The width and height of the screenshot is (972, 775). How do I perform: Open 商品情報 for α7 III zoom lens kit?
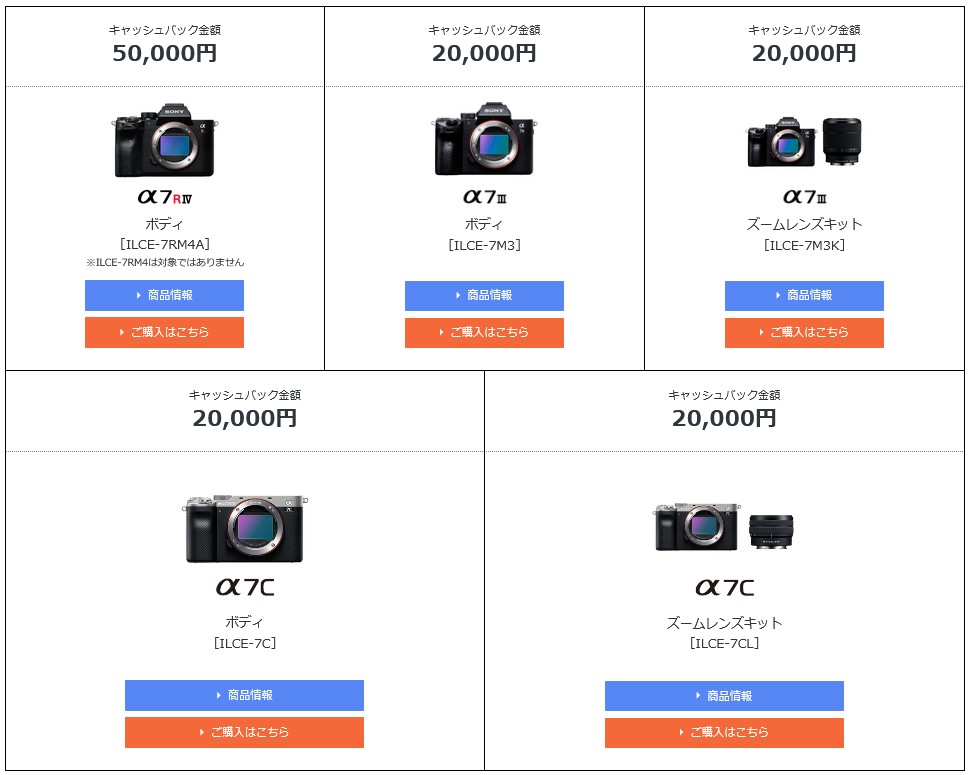[804, 296]
